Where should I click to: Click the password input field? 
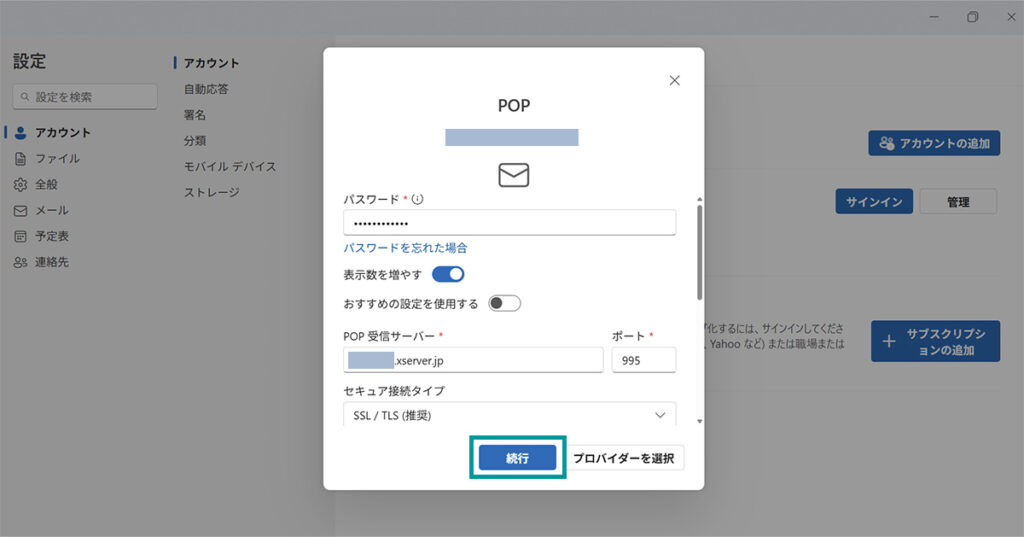click(509, 223)
